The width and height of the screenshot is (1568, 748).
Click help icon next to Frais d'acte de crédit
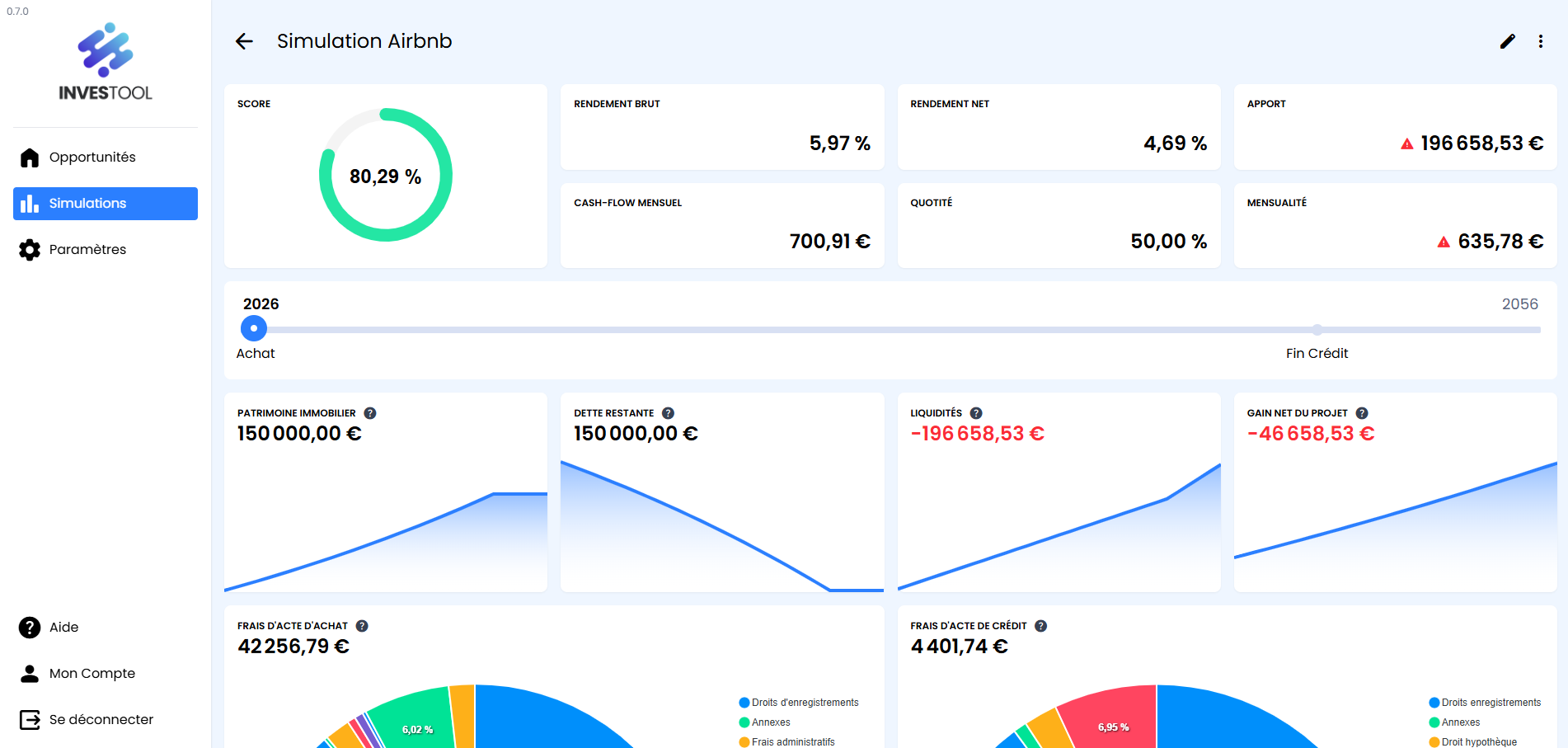coord(1040,626)
